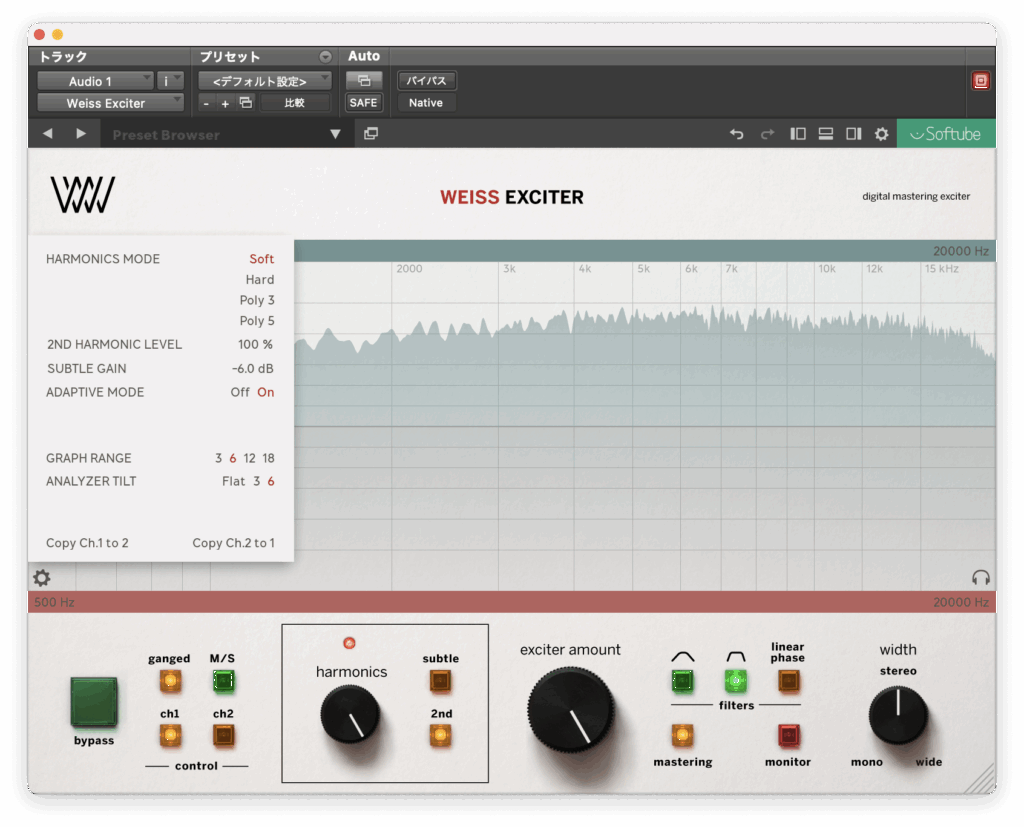Enable the flat-top bandpass filter button
Screen dimensions: 1024x827
[735, 681]
